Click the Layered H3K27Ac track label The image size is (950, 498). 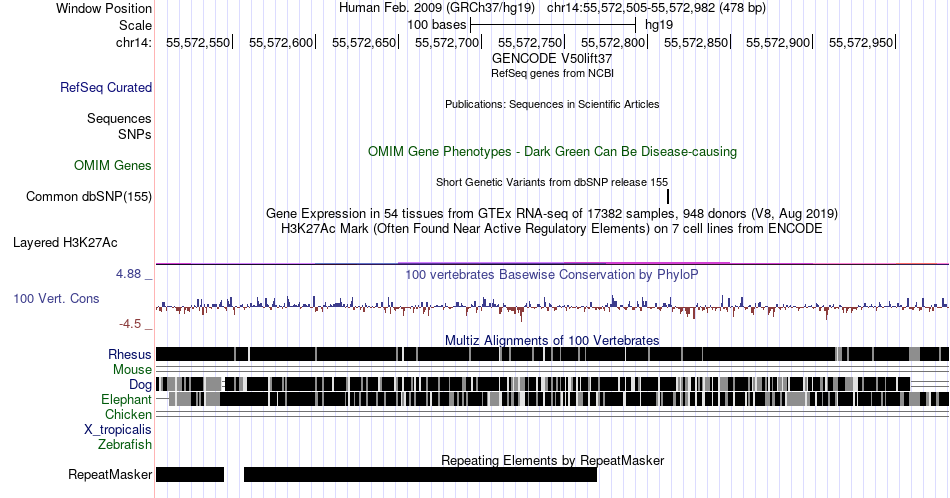(x=65, y=242)
